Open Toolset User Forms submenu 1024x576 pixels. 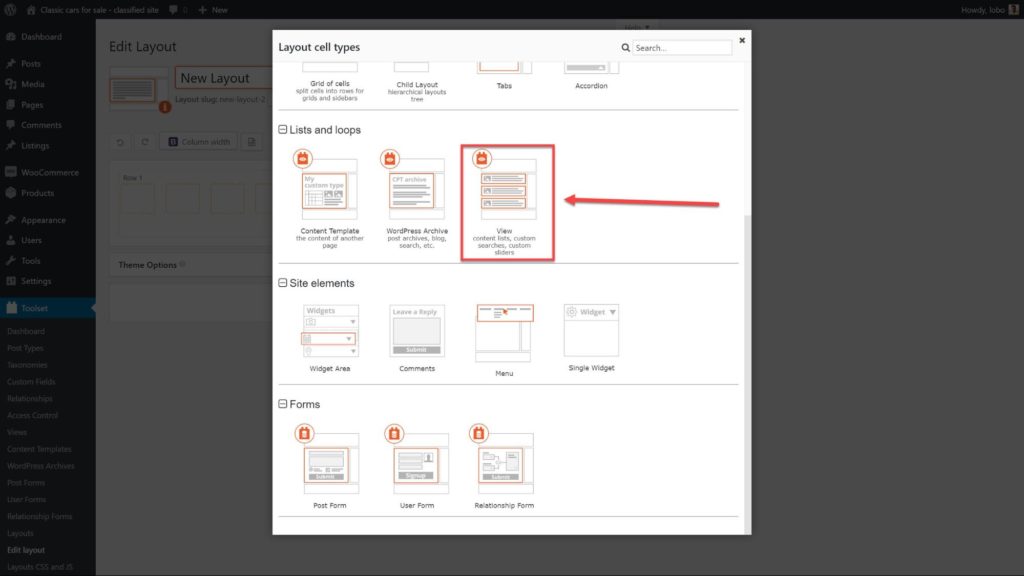[27, 500]
